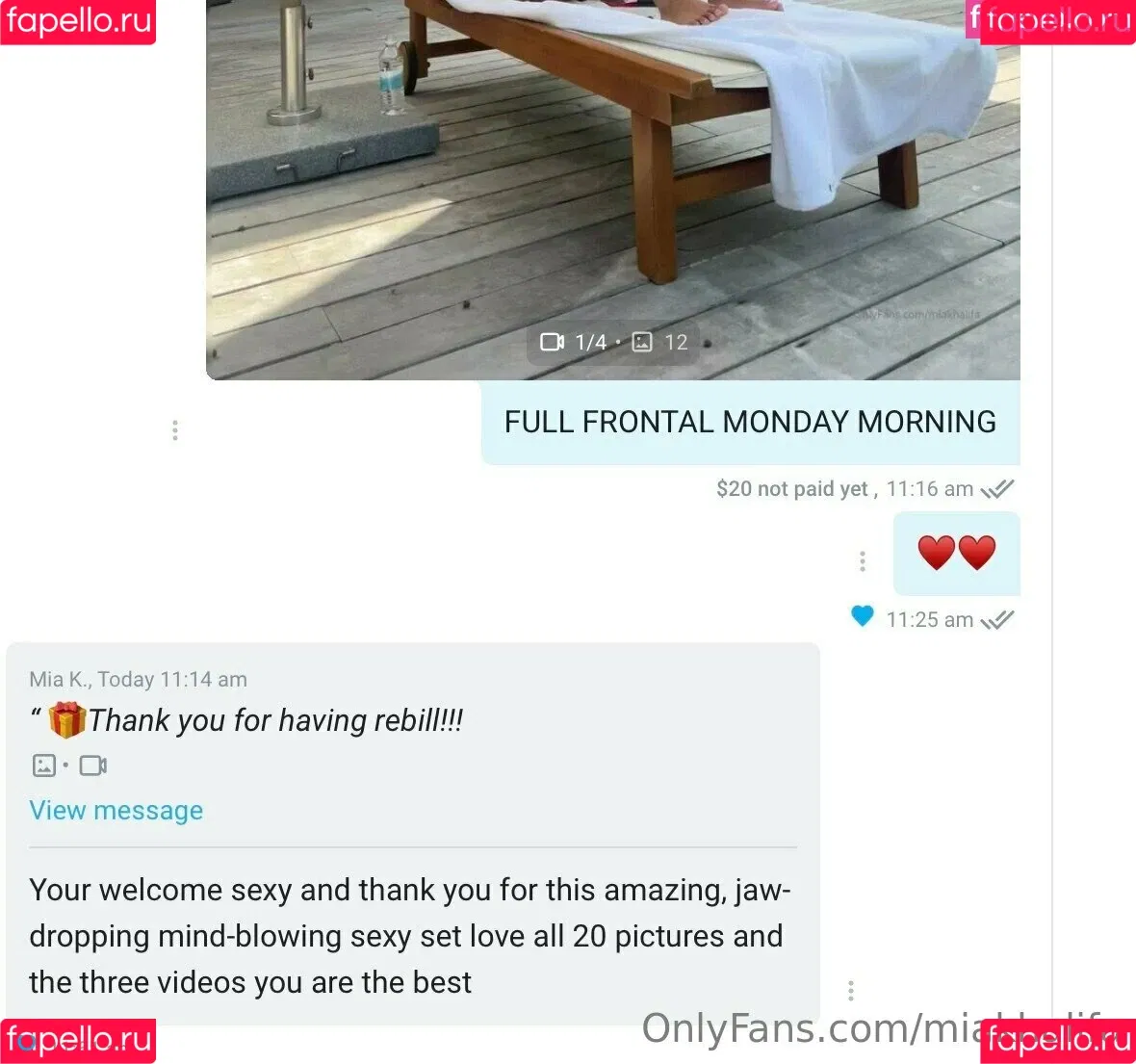Select the FULL FRONTAL MONDAY MORNING bubble

[751, 423]
